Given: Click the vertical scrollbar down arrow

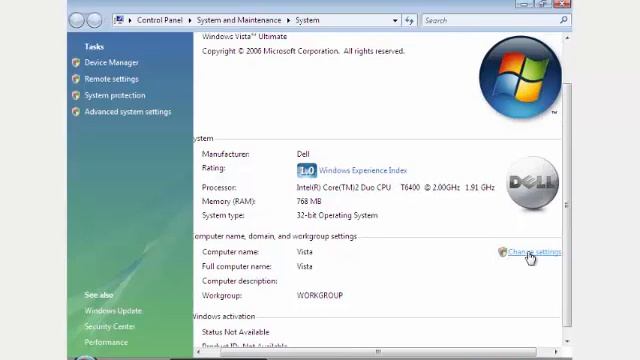Looking at the screenshot, I should point(567,341).
